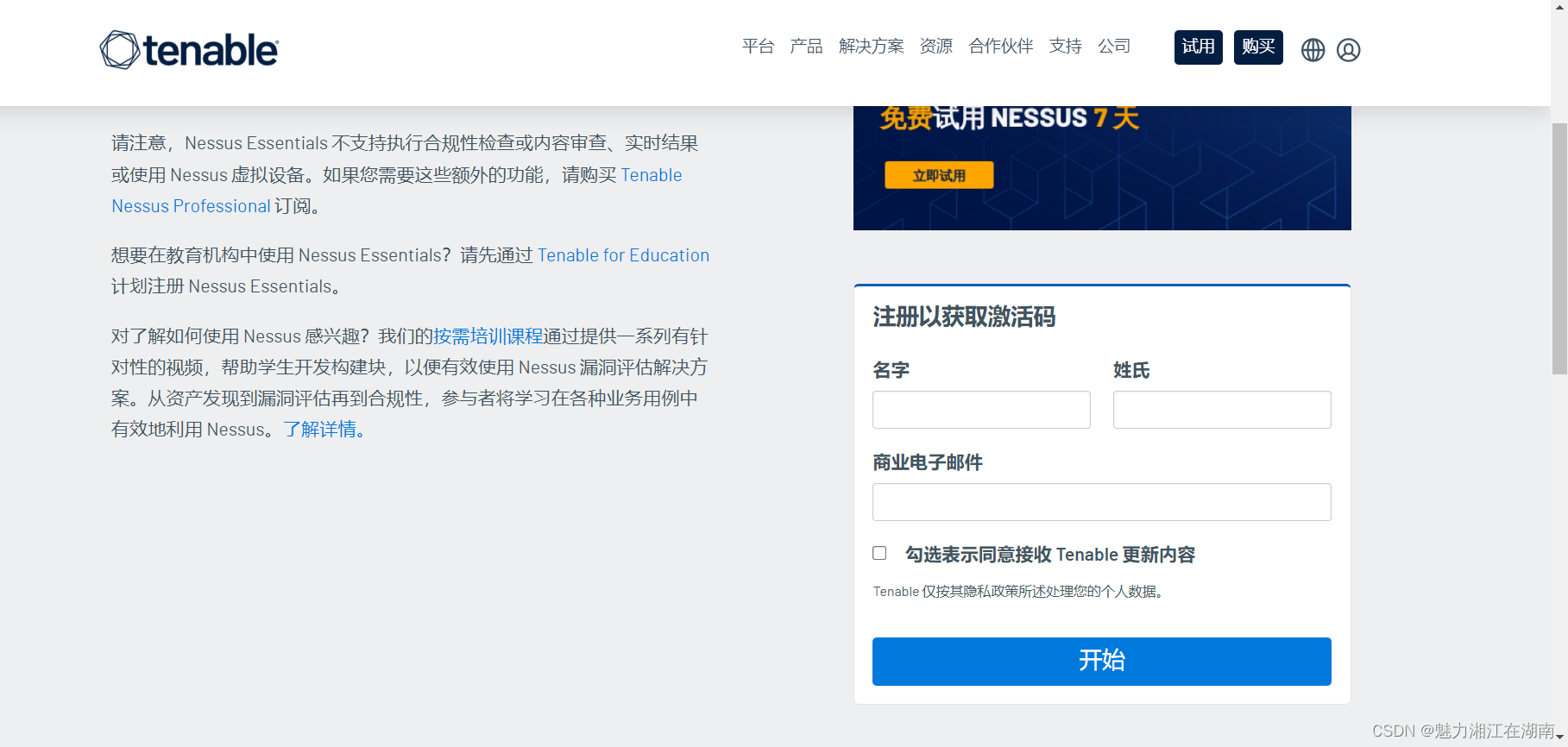Click the 购买 button in header
The width and height of the screenshot is (1568, 747).
[x=1258, y=47]
